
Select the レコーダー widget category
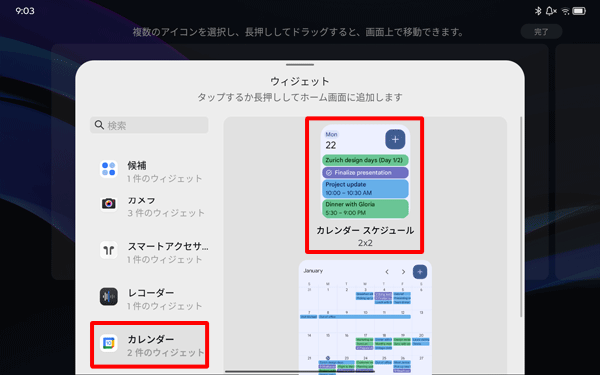click(149, 299)
